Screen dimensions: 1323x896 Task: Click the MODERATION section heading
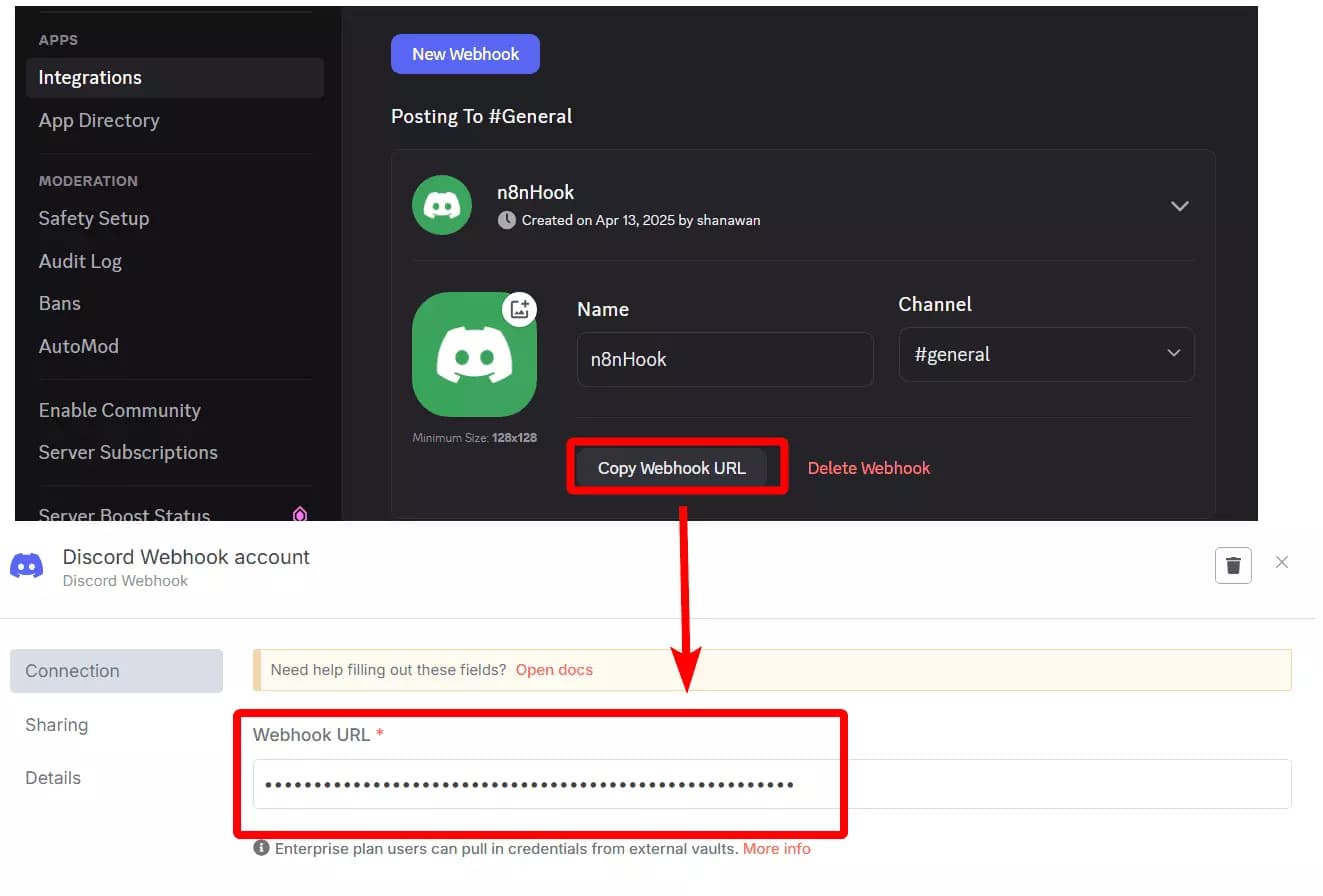pyautogui.click(x=88, y=181)
